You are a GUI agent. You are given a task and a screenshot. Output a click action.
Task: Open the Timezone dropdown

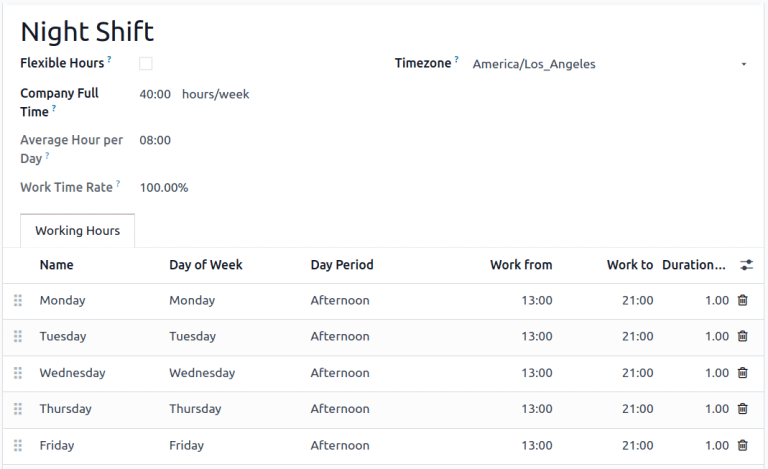coord(610,64)
